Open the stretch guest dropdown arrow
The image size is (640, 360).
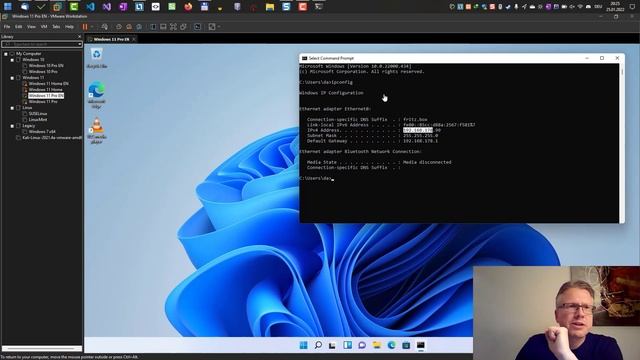tap(219, 27)
